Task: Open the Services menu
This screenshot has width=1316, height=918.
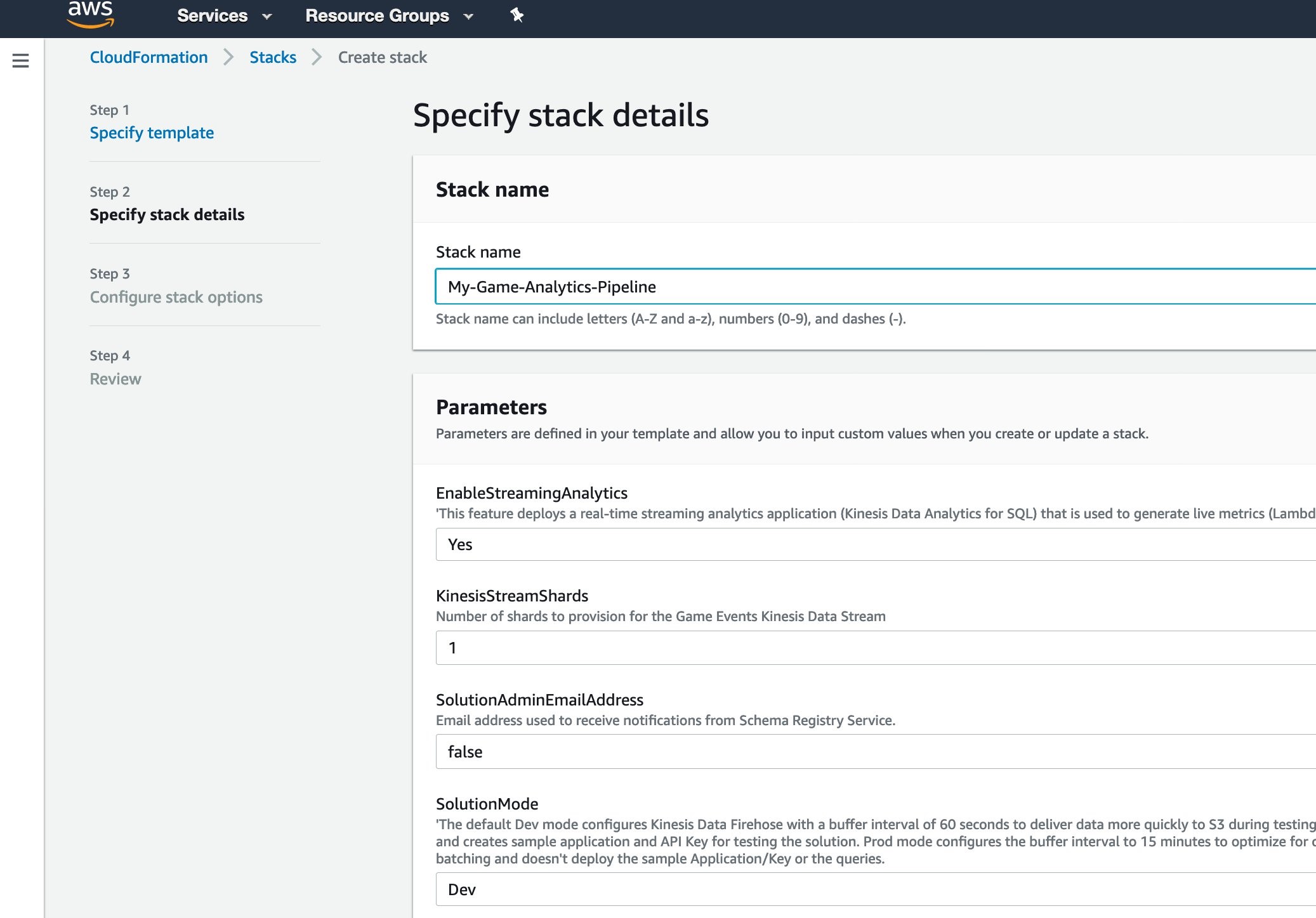Action: (x=213, y=16)
